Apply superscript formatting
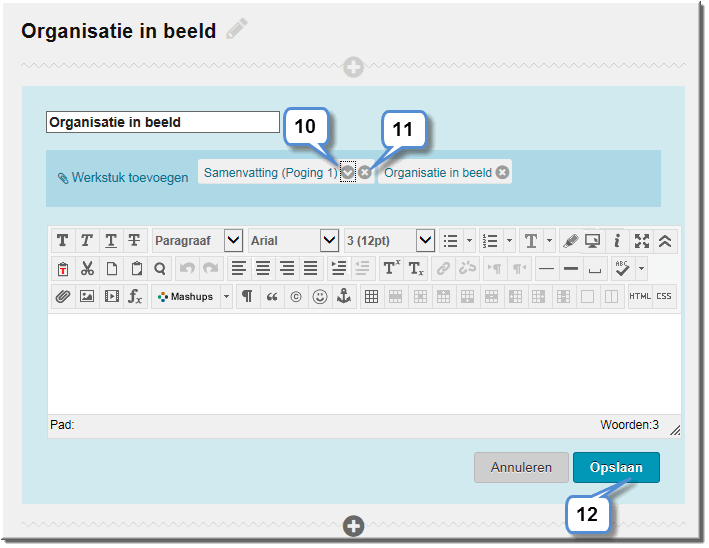The height and width of the screenshot is (548, 709). click(391, 269)
